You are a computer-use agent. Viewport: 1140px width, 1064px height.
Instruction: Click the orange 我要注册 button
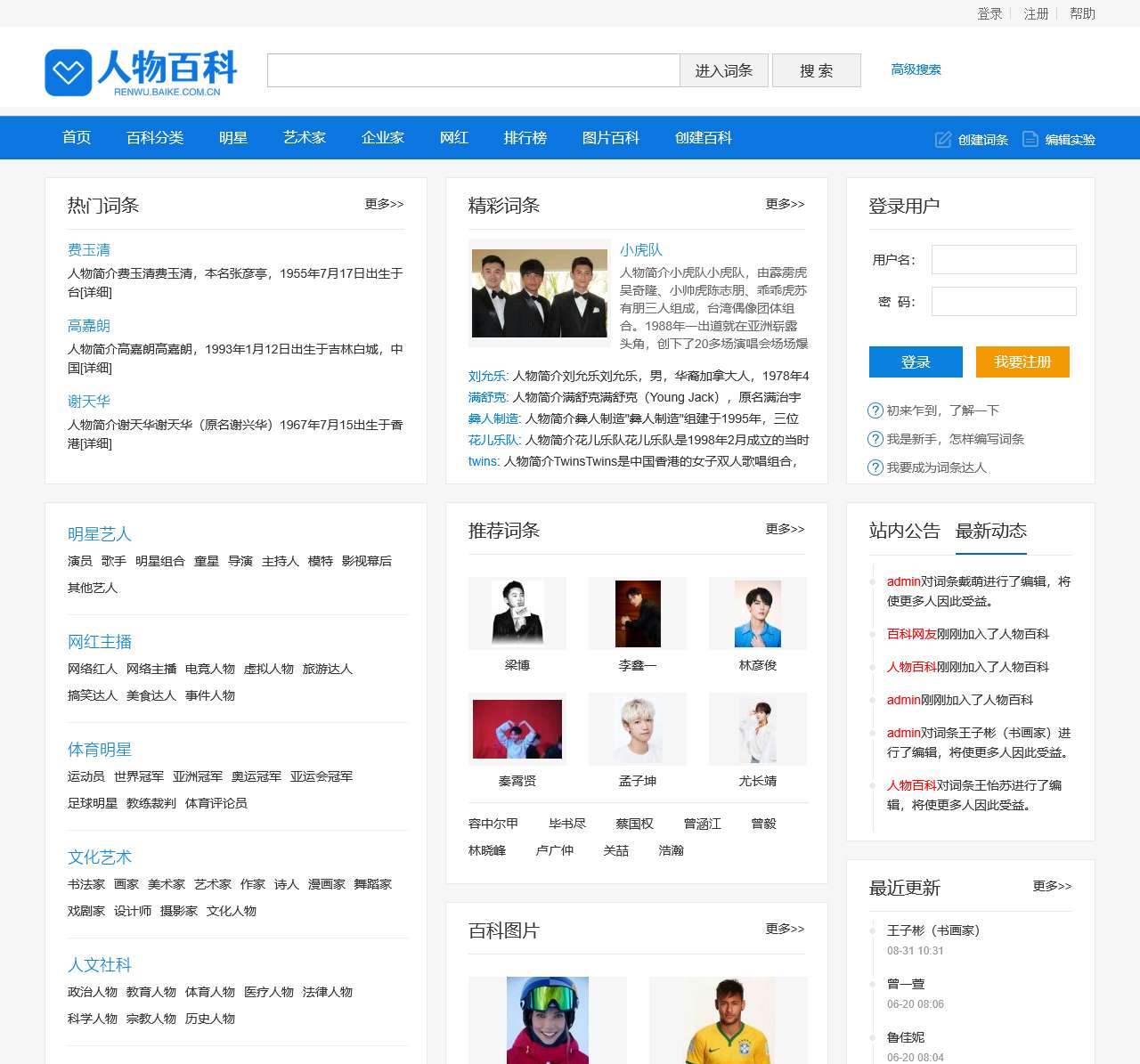tap(1022, 361)
